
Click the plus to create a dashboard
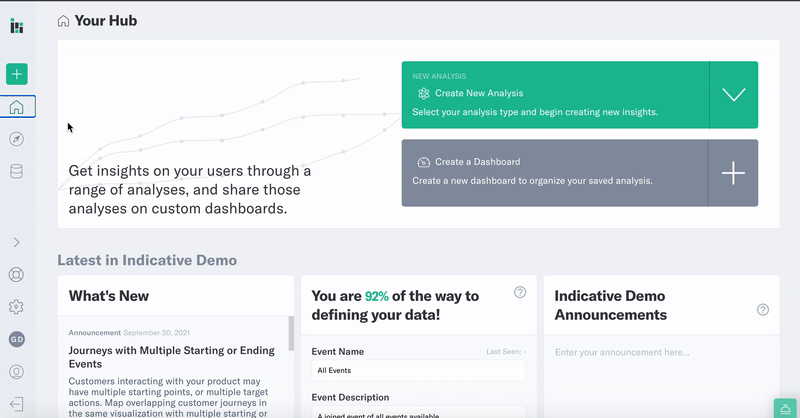click(x=733, y=173)
